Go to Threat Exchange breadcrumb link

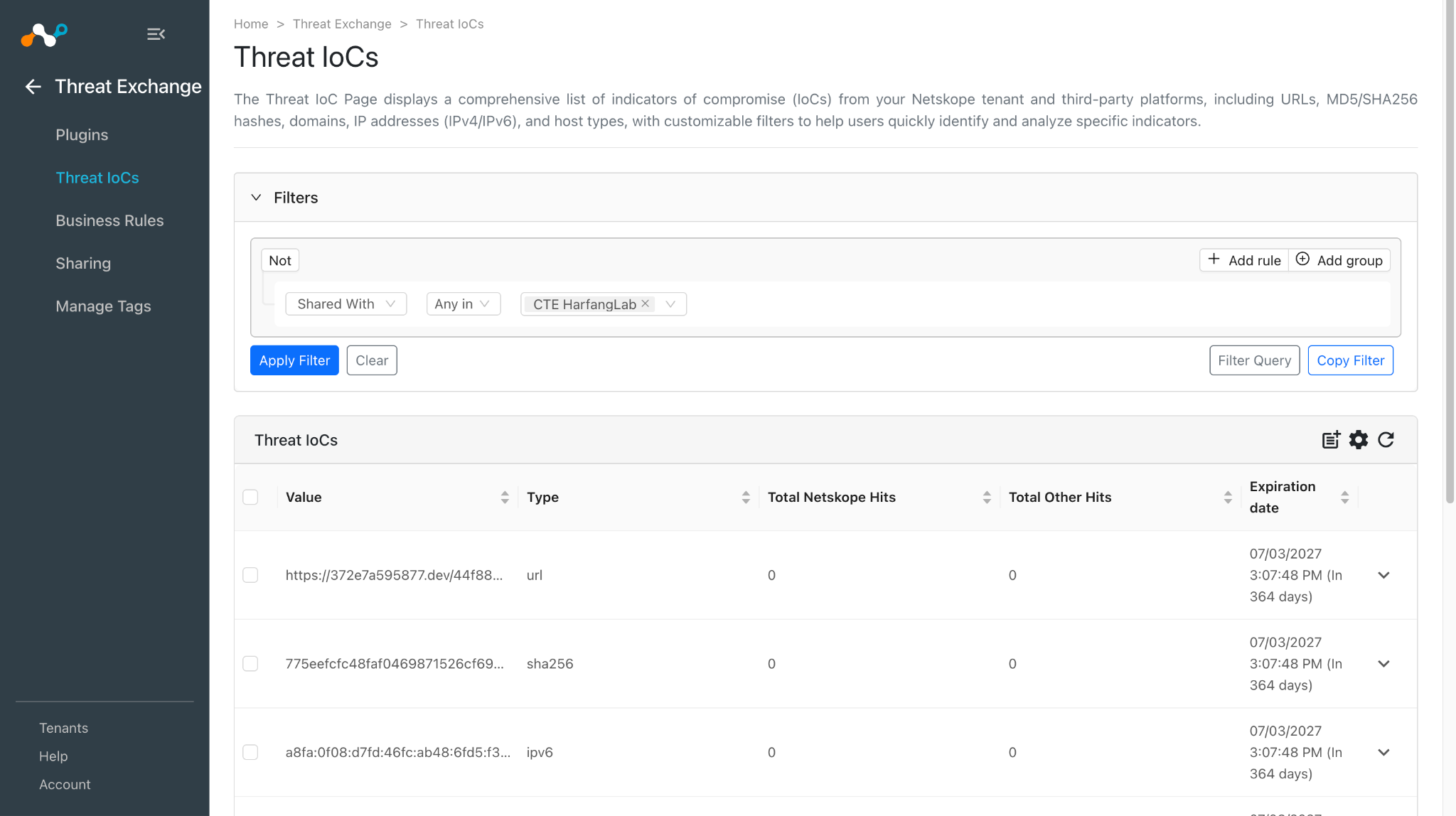pos(342,24)
